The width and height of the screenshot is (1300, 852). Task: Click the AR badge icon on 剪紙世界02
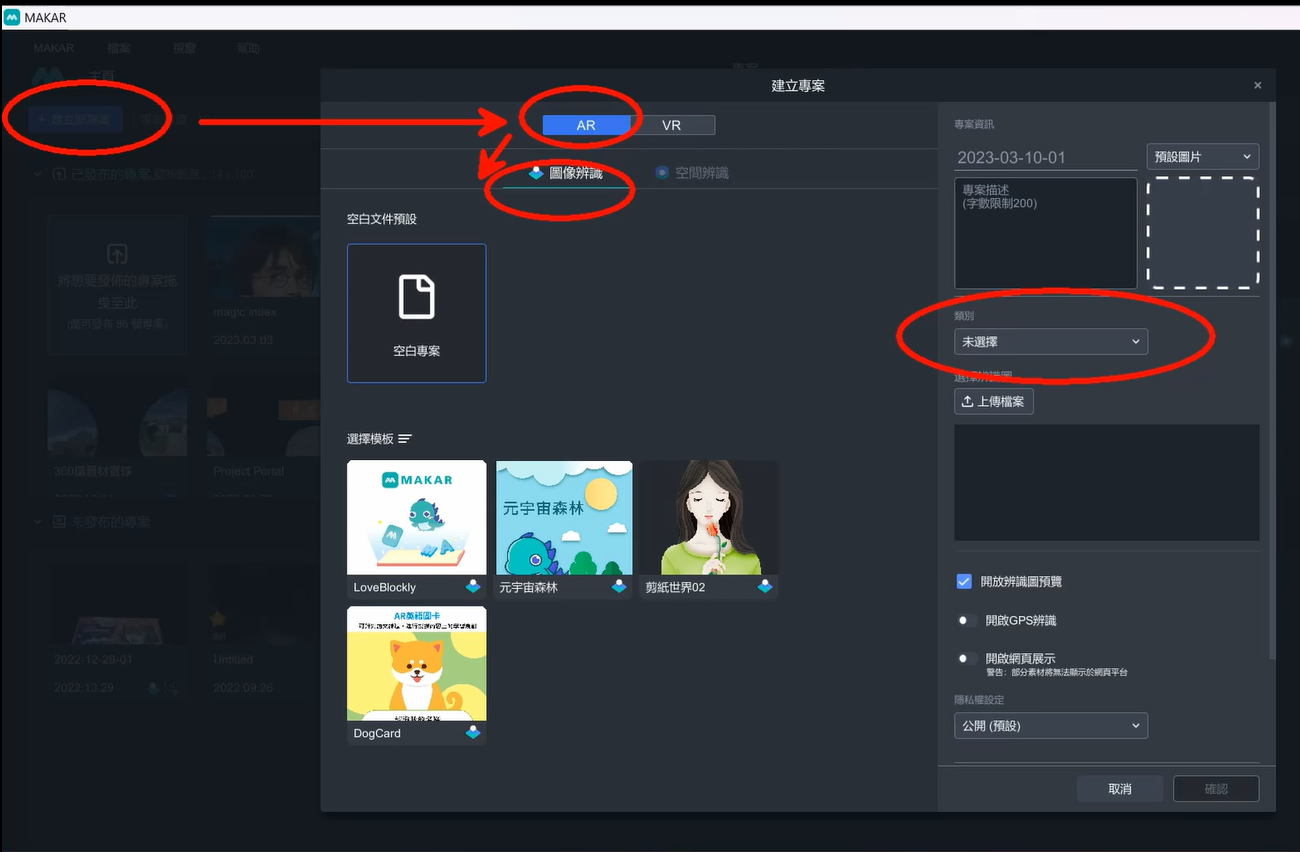[x=765, y=587]
